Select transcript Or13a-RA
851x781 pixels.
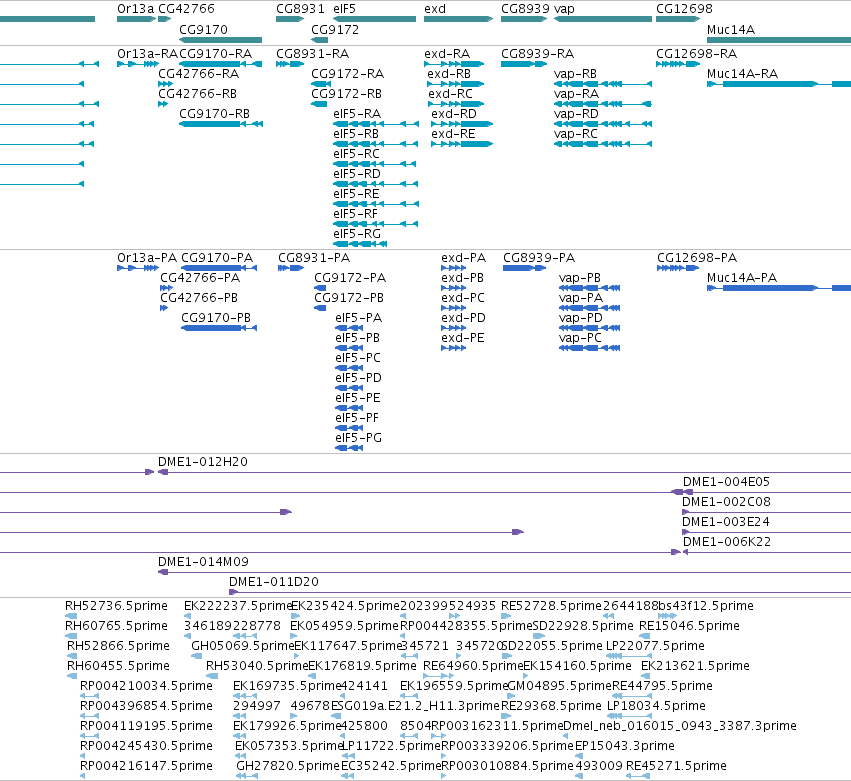pyautogui.click(x=138, y=64)
